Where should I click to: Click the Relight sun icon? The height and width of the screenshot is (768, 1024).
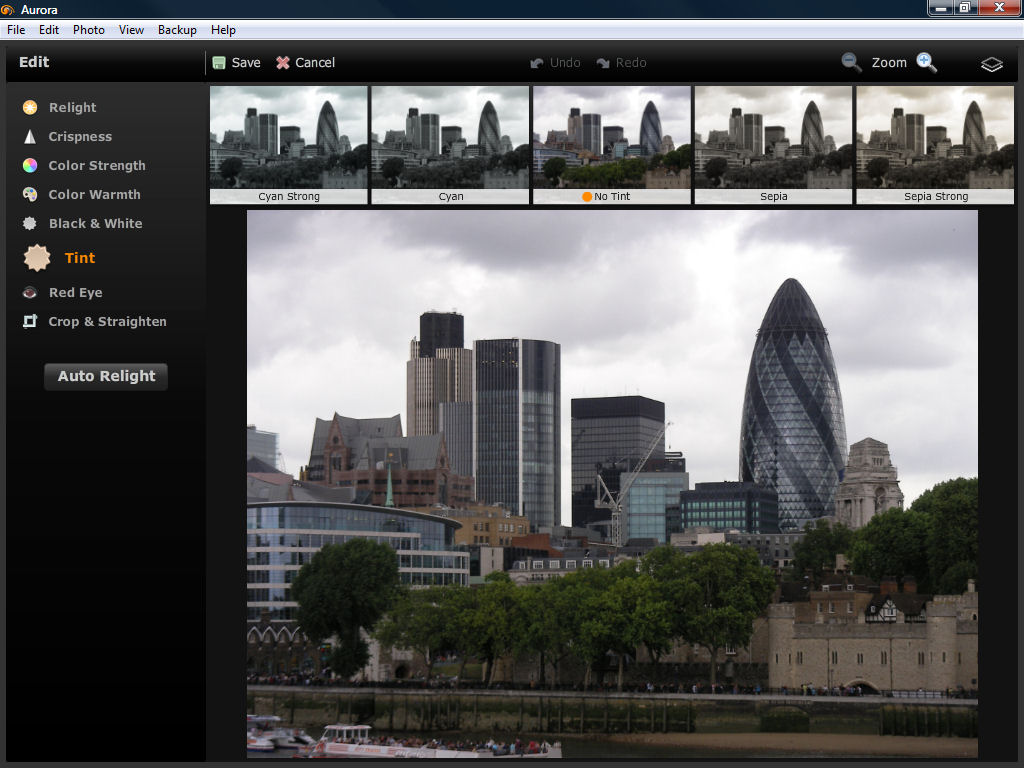coord(30,108)
